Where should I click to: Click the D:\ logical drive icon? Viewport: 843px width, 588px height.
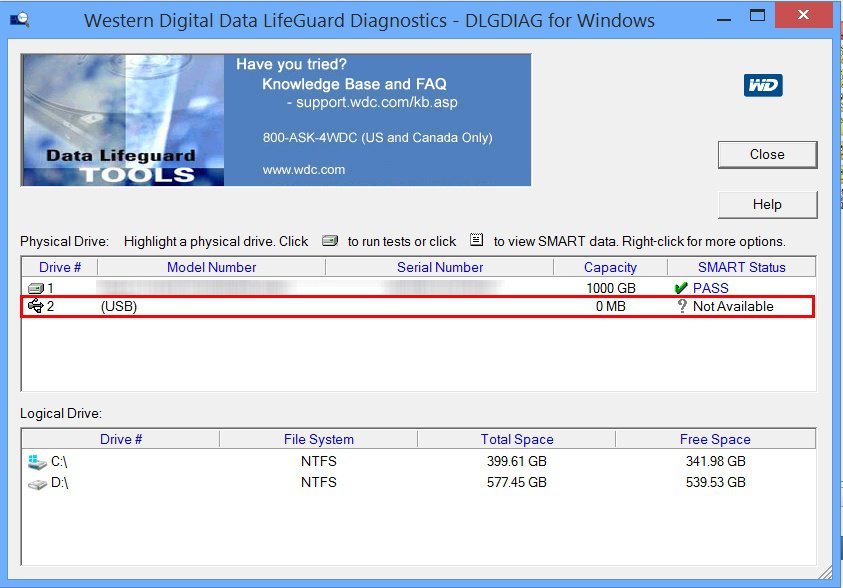(x=37, y=483)
